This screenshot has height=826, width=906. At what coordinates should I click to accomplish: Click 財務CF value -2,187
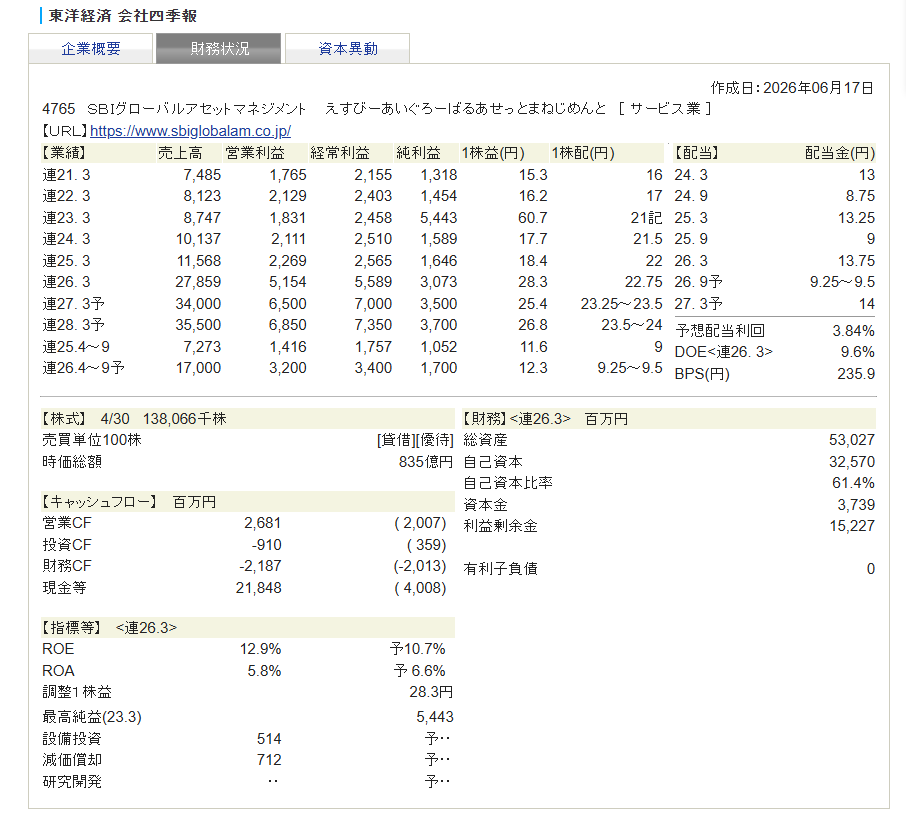pyautogui.click(x=261, y=566)
